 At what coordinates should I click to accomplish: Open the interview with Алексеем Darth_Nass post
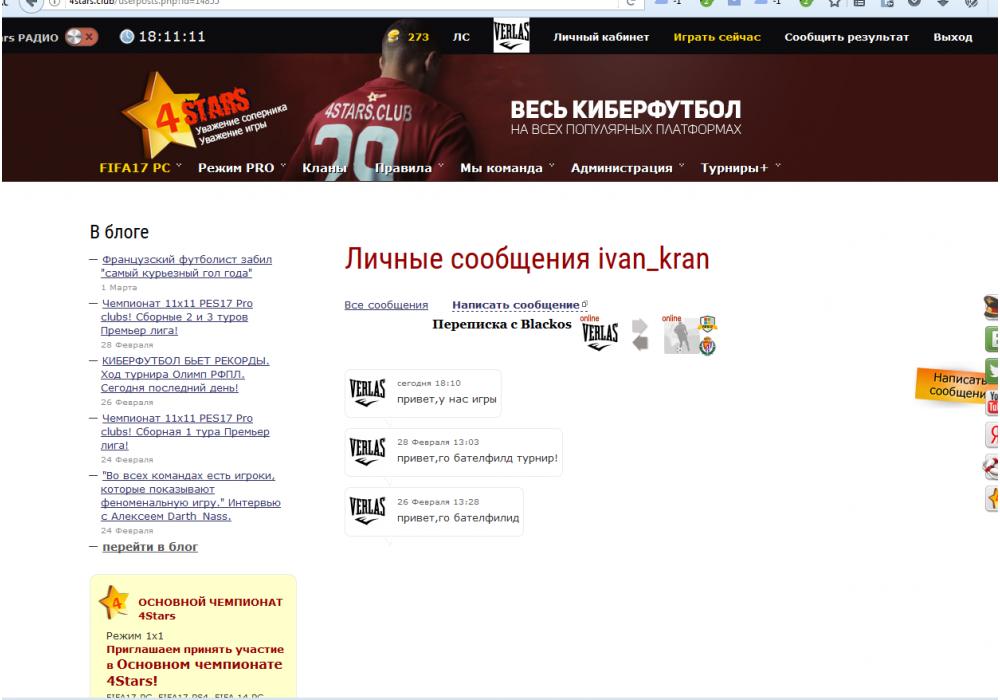(x=191, y=496)
